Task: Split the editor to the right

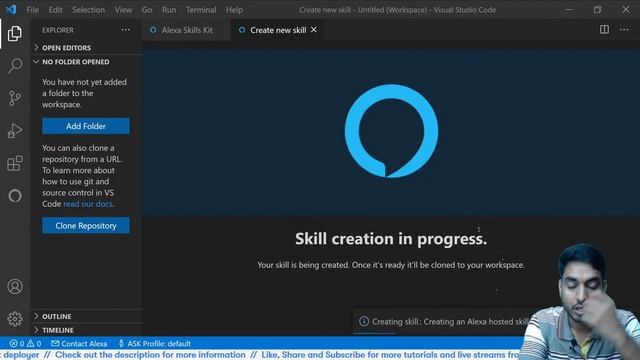Action: pyautogui.click(x=604, y=30)
